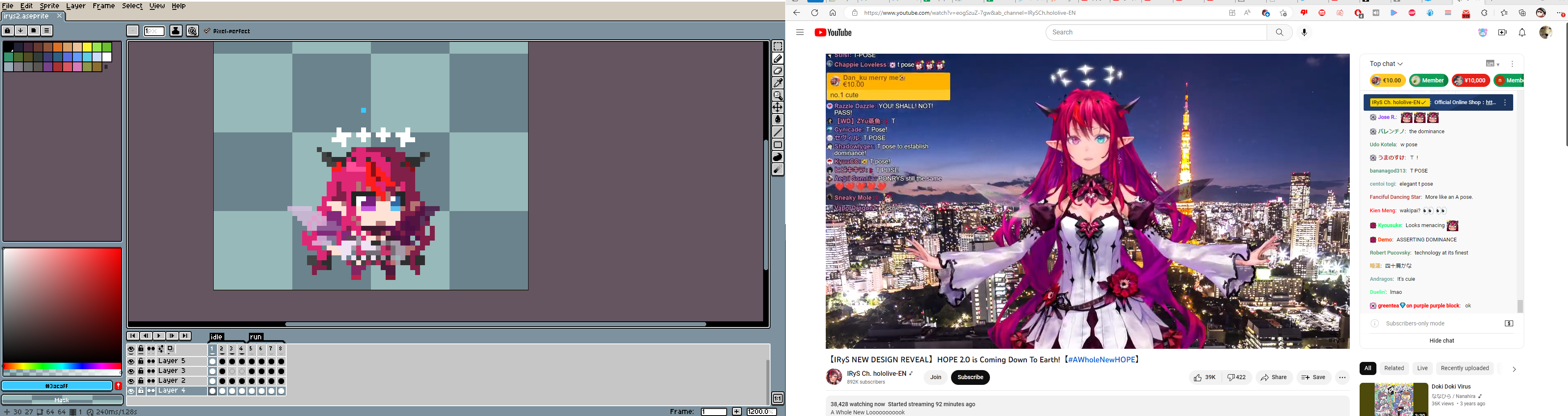Viewport: 1568px width, 416px height.
Task: Open YouTube hamburger guide menu
Action: point(800,32)
